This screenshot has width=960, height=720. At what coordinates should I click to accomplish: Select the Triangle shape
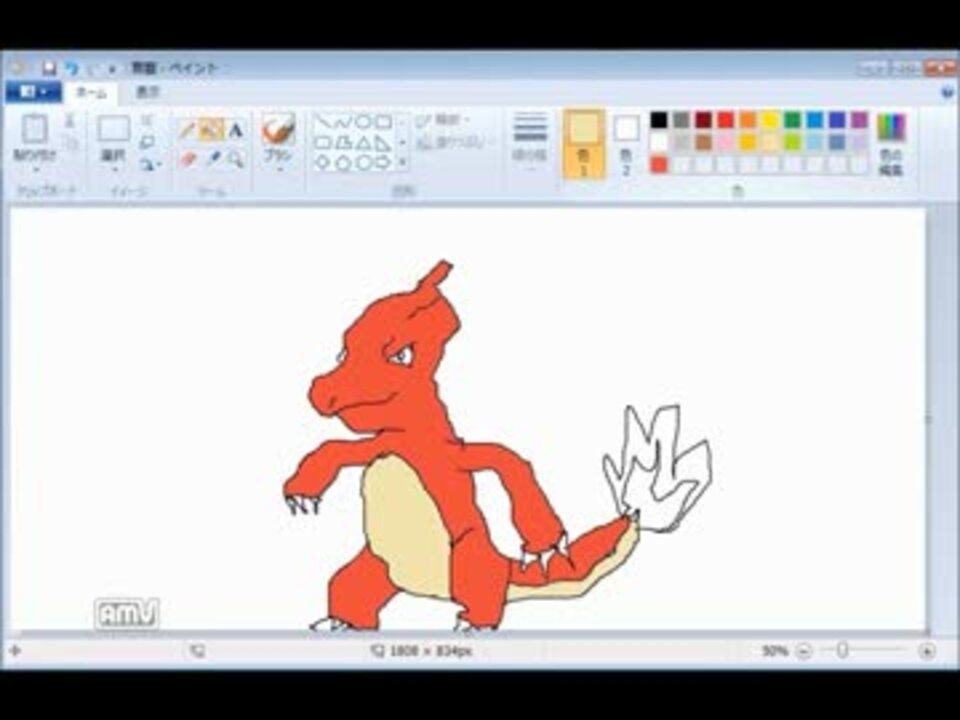click(364, 143)
